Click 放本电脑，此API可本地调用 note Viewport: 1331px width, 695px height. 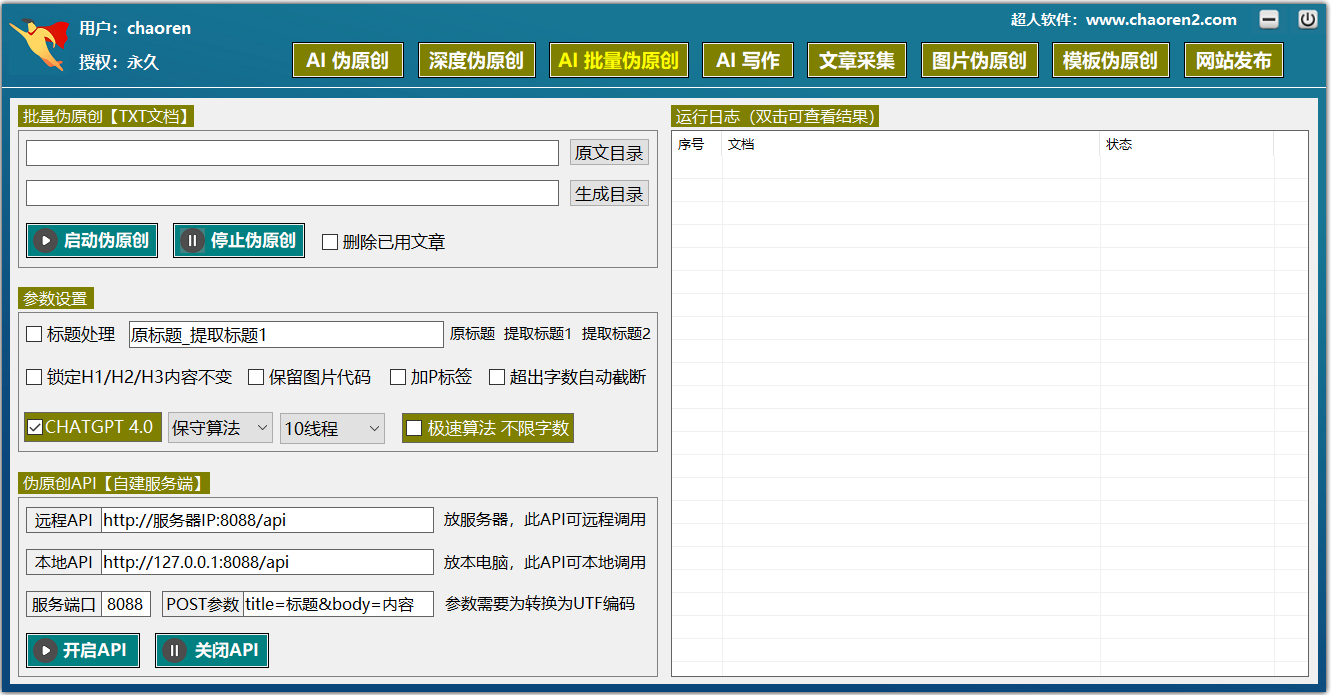pos(545,562)
